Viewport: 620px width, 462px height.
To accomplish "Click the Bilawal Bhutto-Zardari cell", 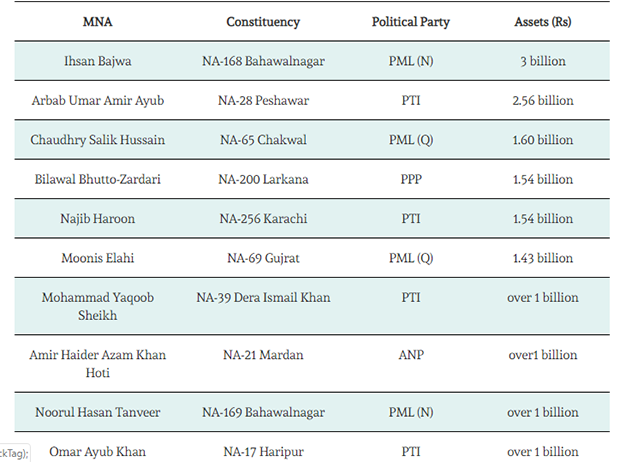I will tap(97, 179).
